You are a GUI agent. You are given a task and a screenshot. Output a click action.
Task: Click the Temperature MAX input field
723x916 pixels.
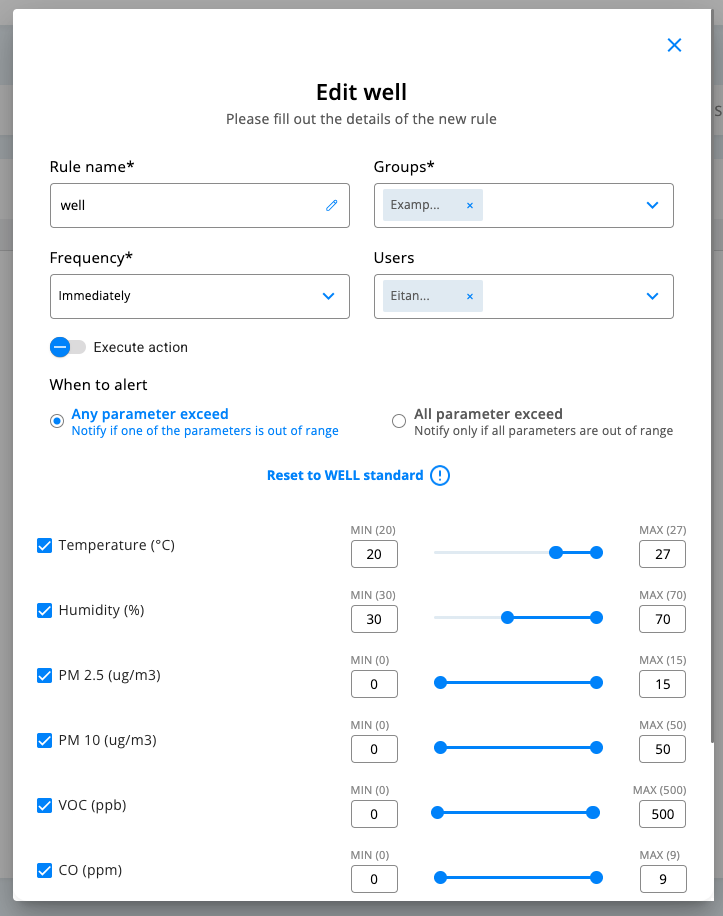click(x=663, y=554)
